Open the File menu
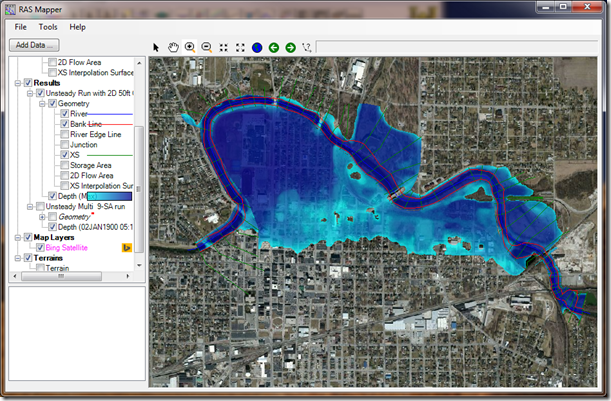Screen dimensions: 611x401 [21, 27]
